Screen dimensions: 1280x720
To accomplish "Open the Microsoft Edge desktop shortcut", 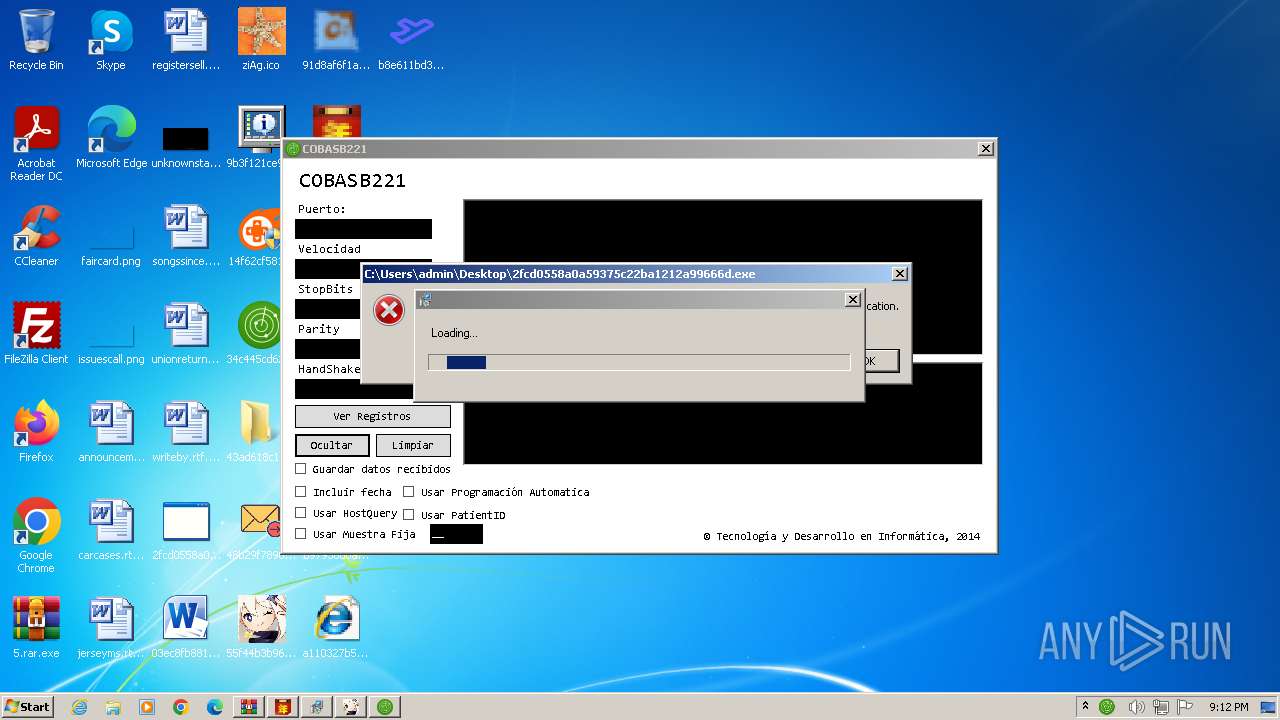I will [x=111, y=139].
